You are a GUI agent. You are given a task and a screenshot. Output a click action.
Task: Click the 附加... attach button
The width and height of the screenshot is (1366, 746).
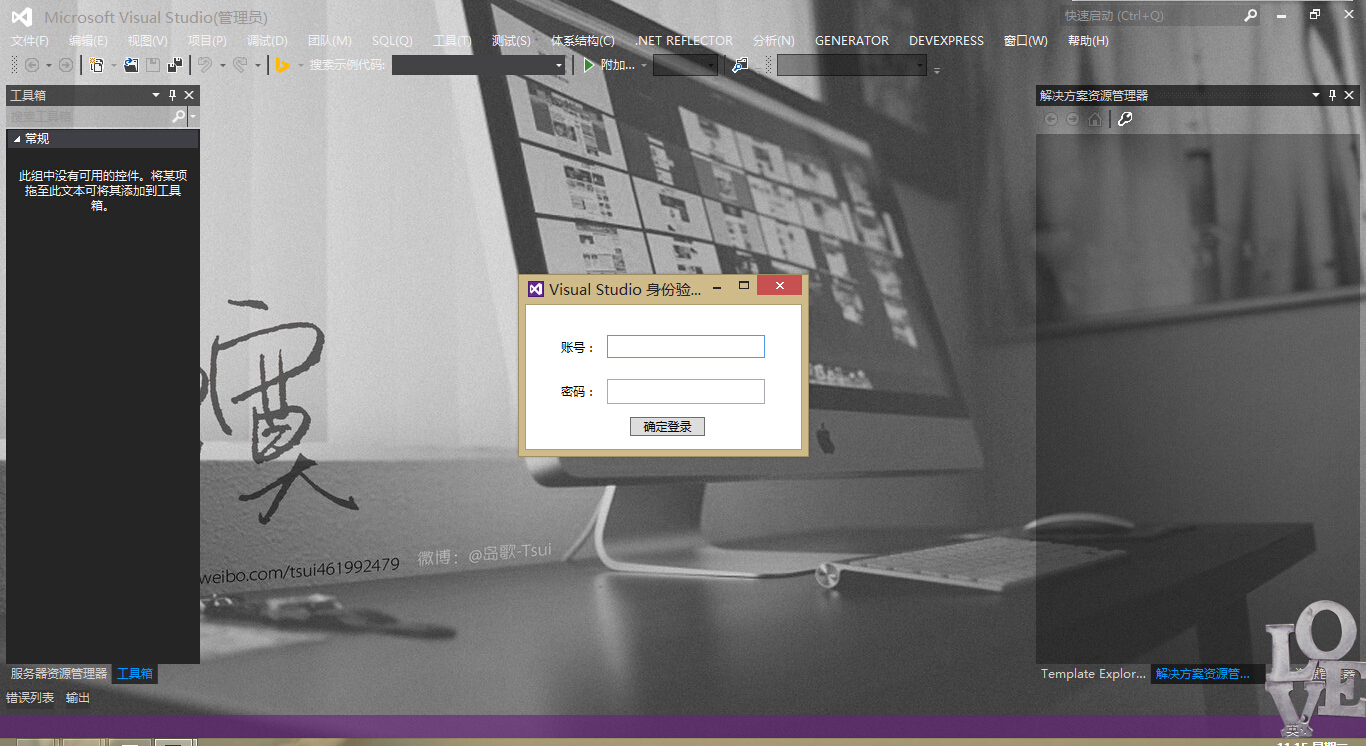coord(617,65)
